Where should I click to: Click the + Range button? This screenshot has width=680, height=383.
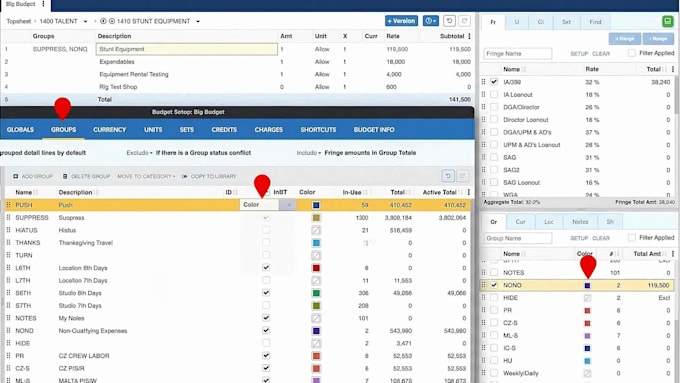(x=624, y=39)
